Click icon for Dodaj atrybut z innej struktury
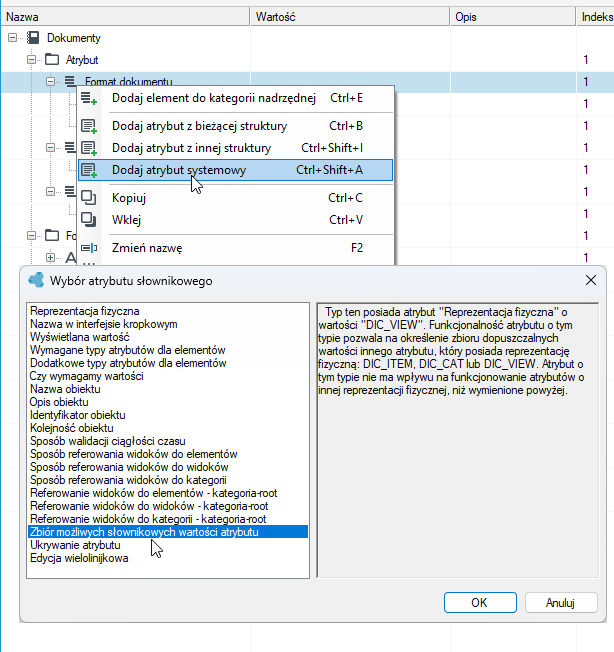Image resolution: width=614 pixels, height=652 pixels. (89, 148)
